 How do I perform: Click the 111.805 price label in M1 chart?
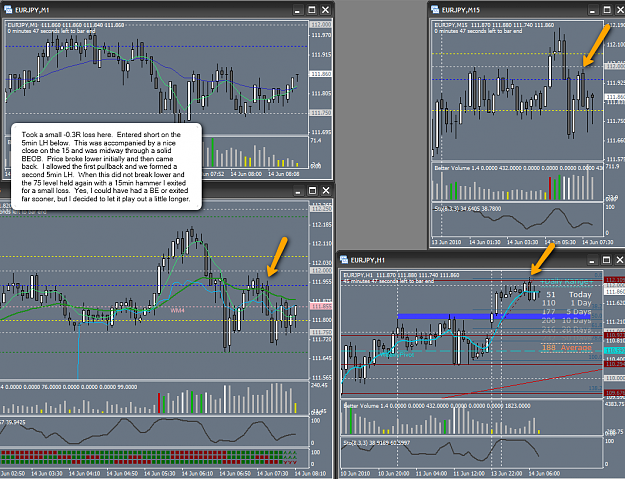click(321, 93)
